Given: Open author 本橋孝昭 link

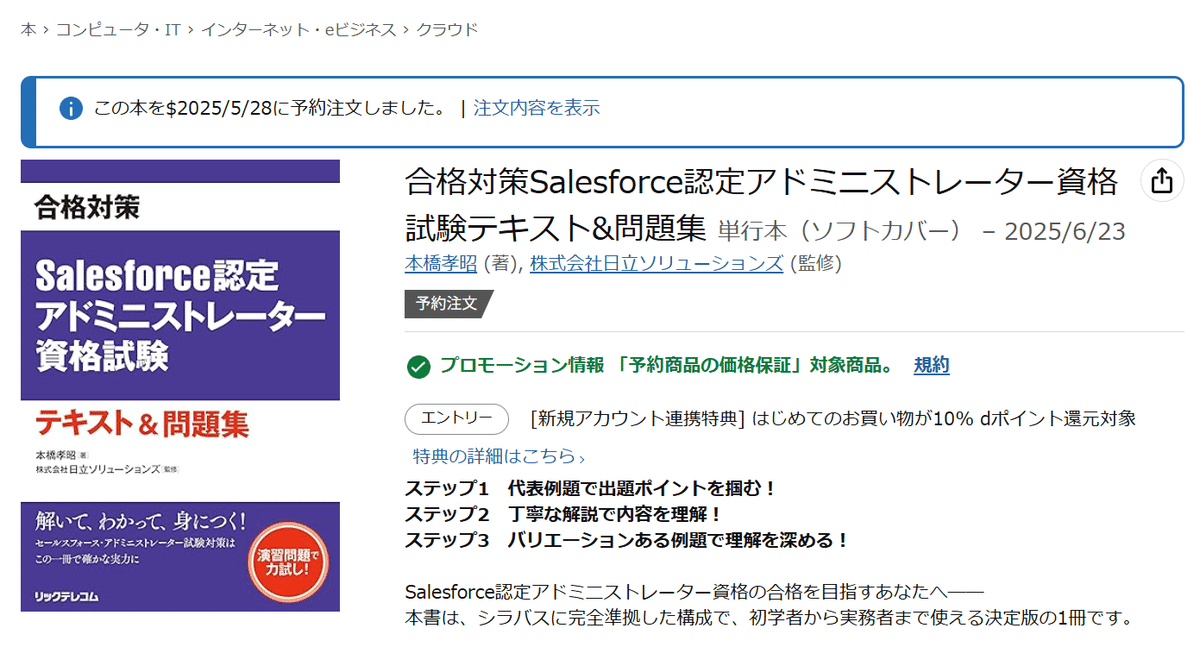Looking at the screenshot, I should point(441,263).
